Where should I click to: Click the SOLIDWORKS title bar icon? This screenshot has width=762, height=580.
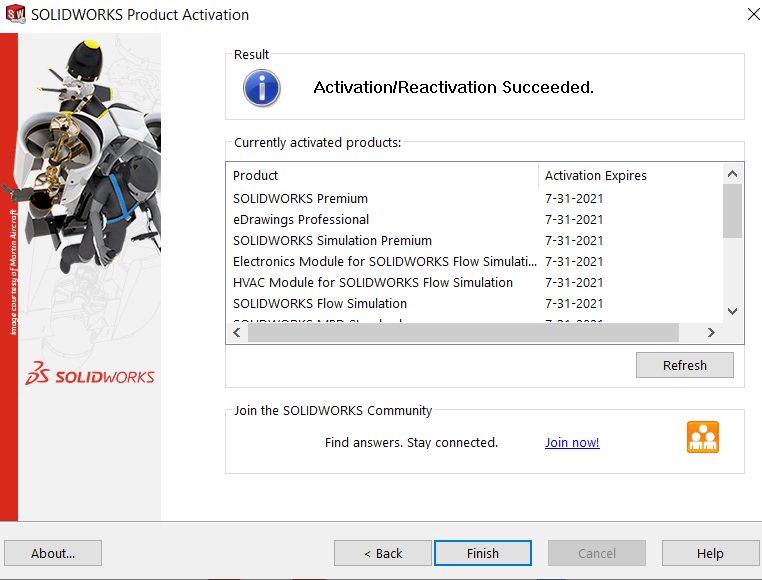pyautogui.click(x=16, y=14)
